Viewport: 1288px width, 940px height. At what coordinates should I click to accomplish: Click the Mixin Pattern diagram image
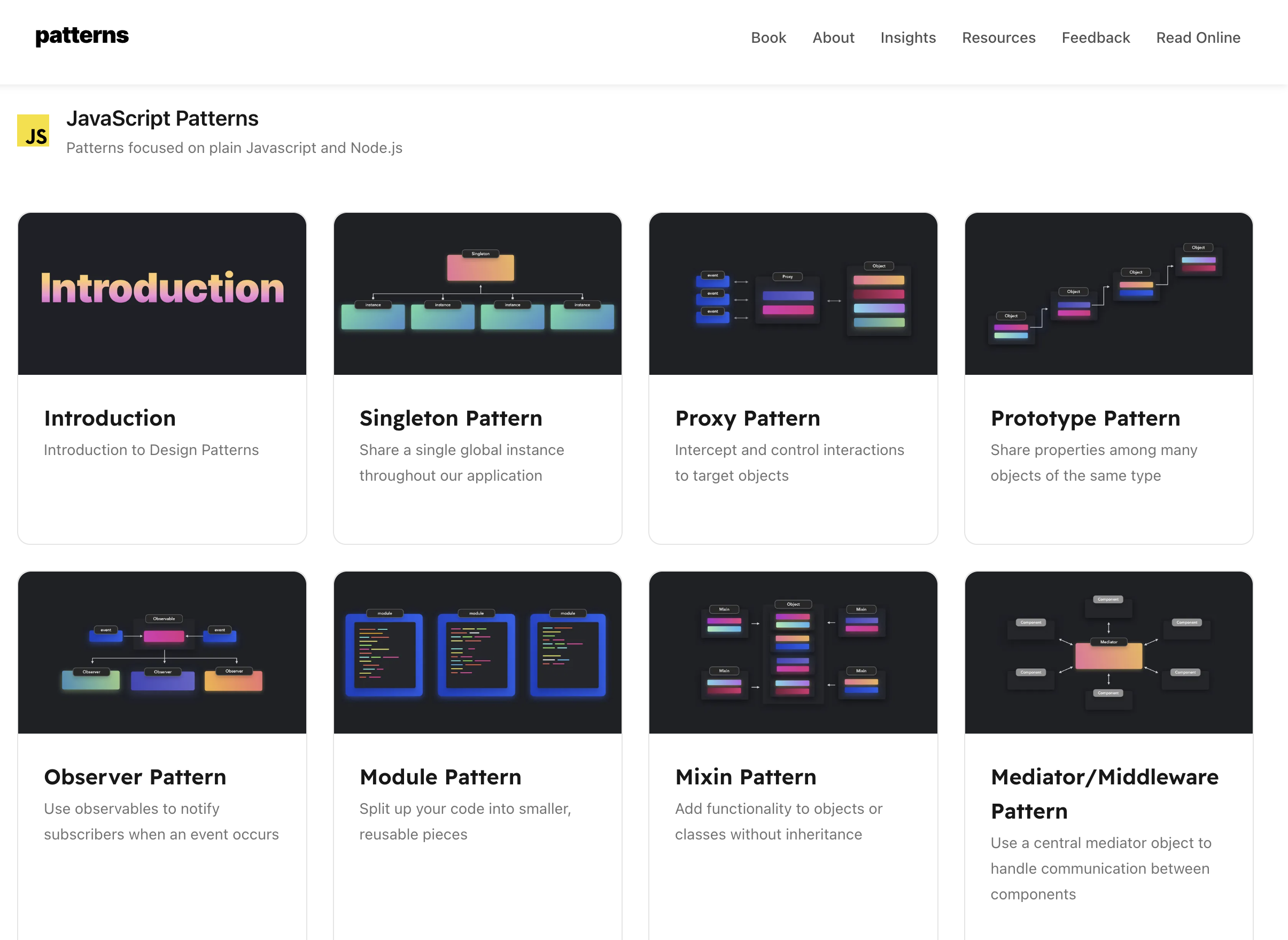[x=793, y=652]
